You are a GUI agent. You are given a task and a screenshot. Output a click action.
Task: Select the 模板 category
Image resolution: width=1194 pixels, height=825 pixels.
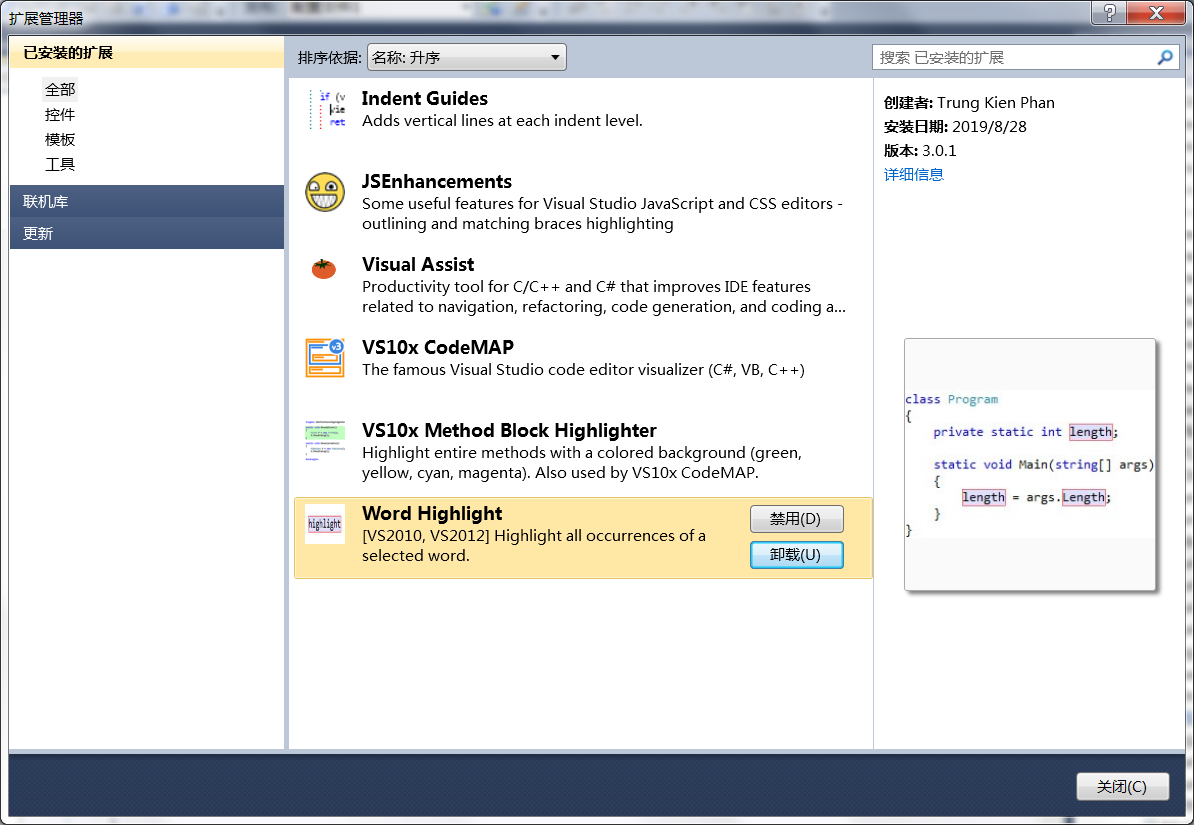pyautogui.click(x=59, y=139)
